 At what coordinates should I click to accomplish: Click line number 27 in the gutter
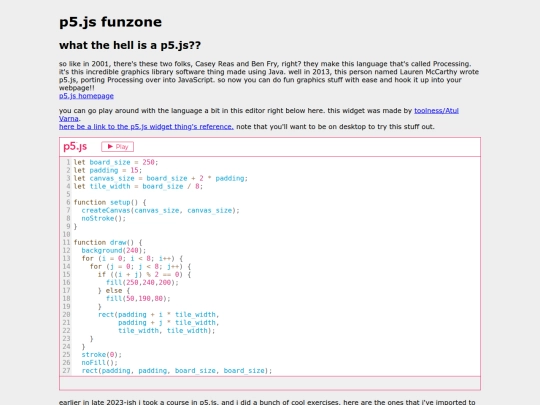(x=66, y=371)
